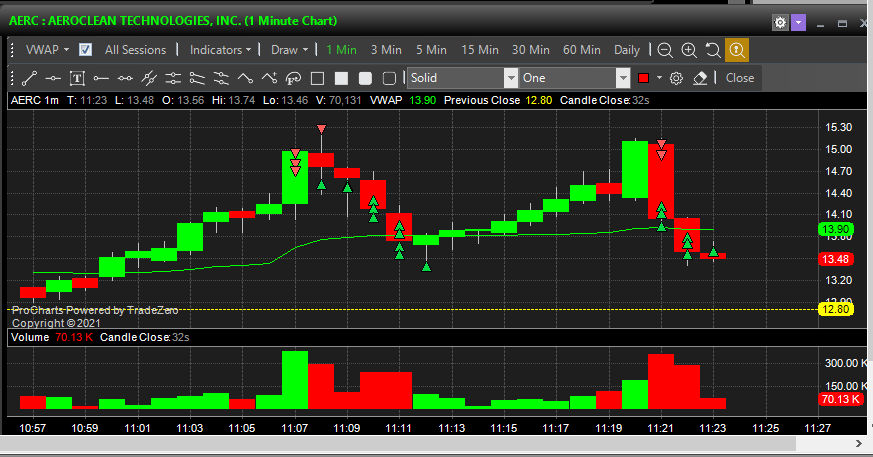Screen dimensions: 873x457
Task: Select the slanted parallel channel tool
Action: (221, 78)
